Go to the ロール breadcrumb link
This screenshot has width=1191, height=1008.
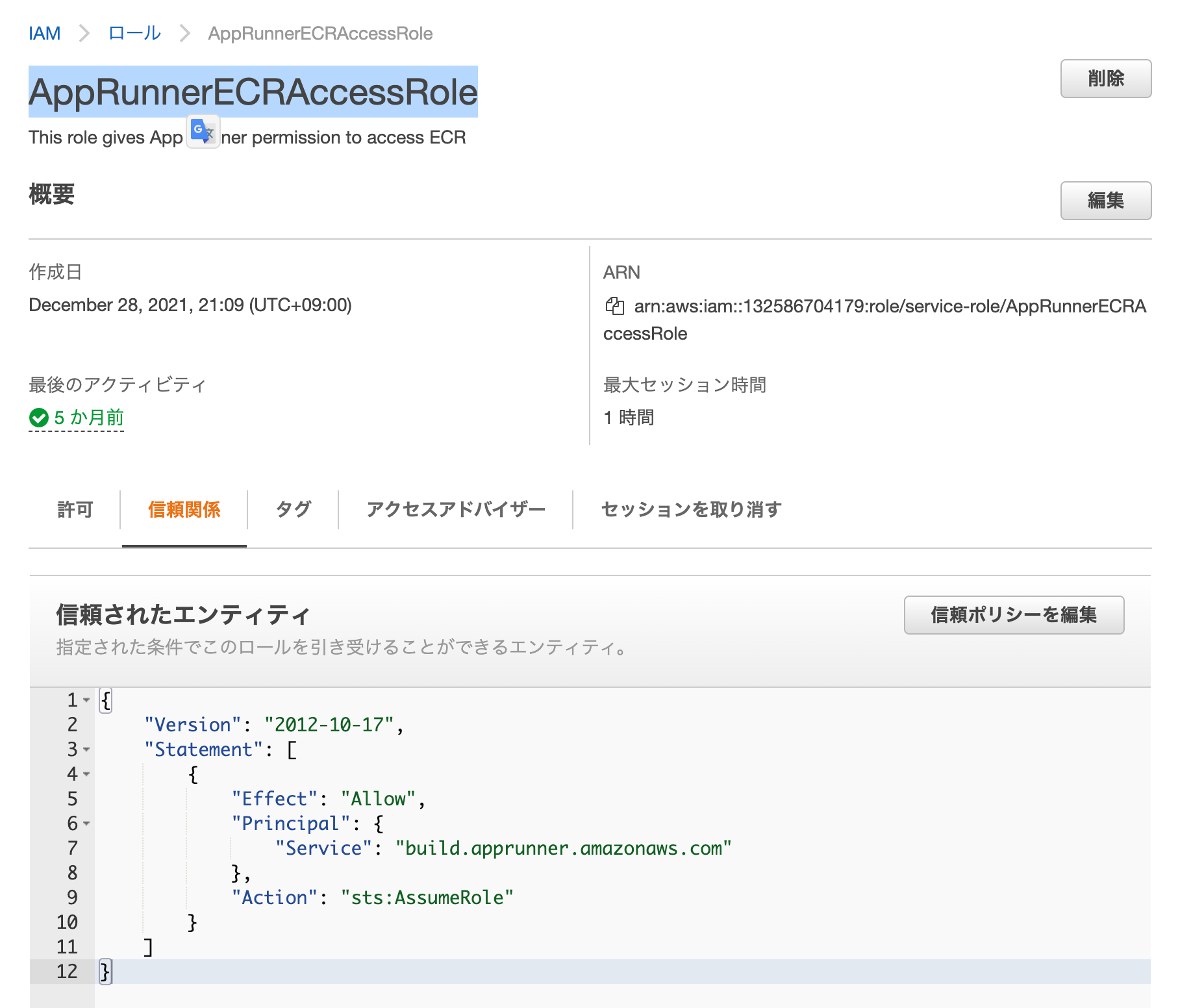pos(134,33)
